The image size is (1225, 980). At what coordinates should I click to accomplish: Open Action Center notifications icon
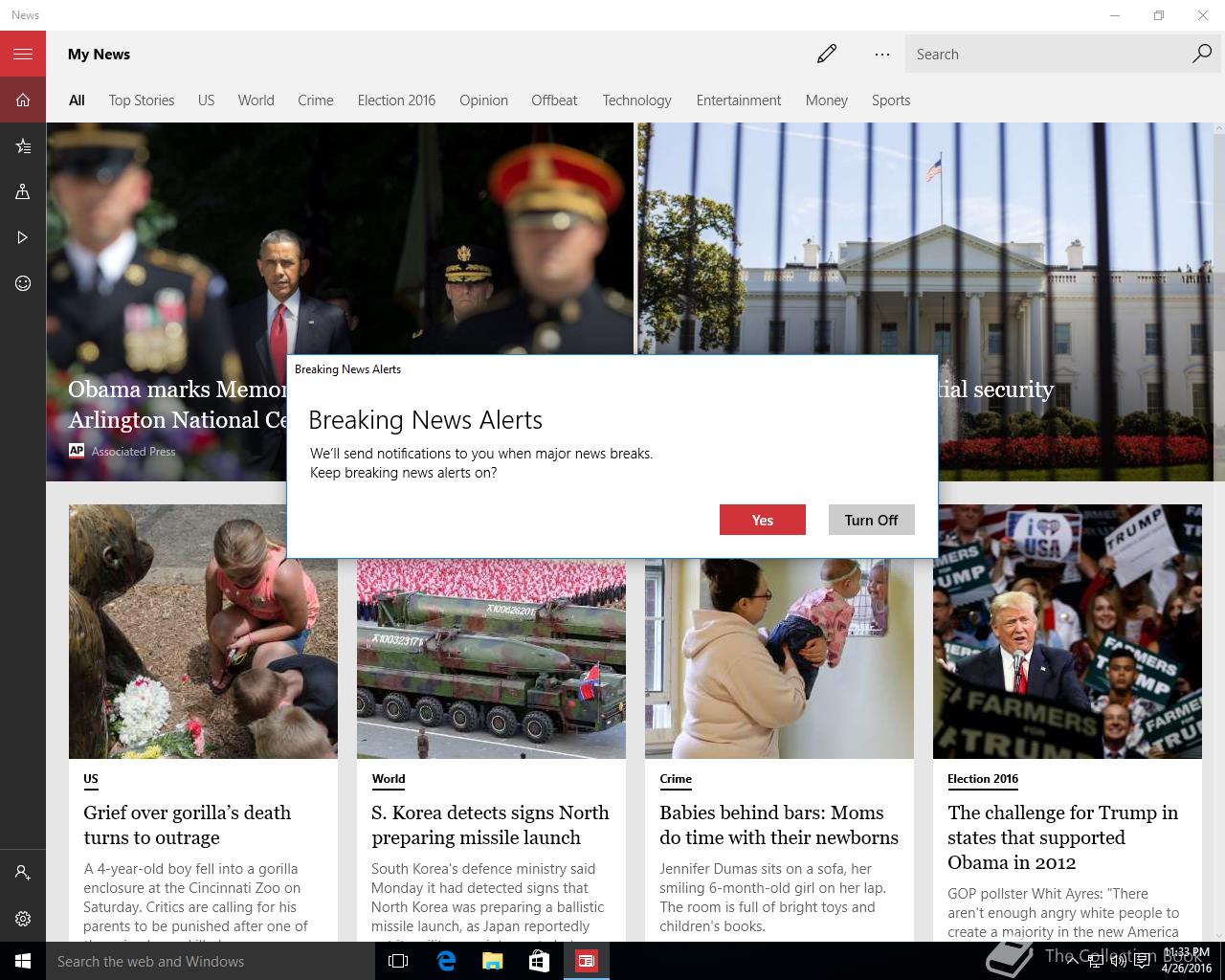pos(1142,961)
